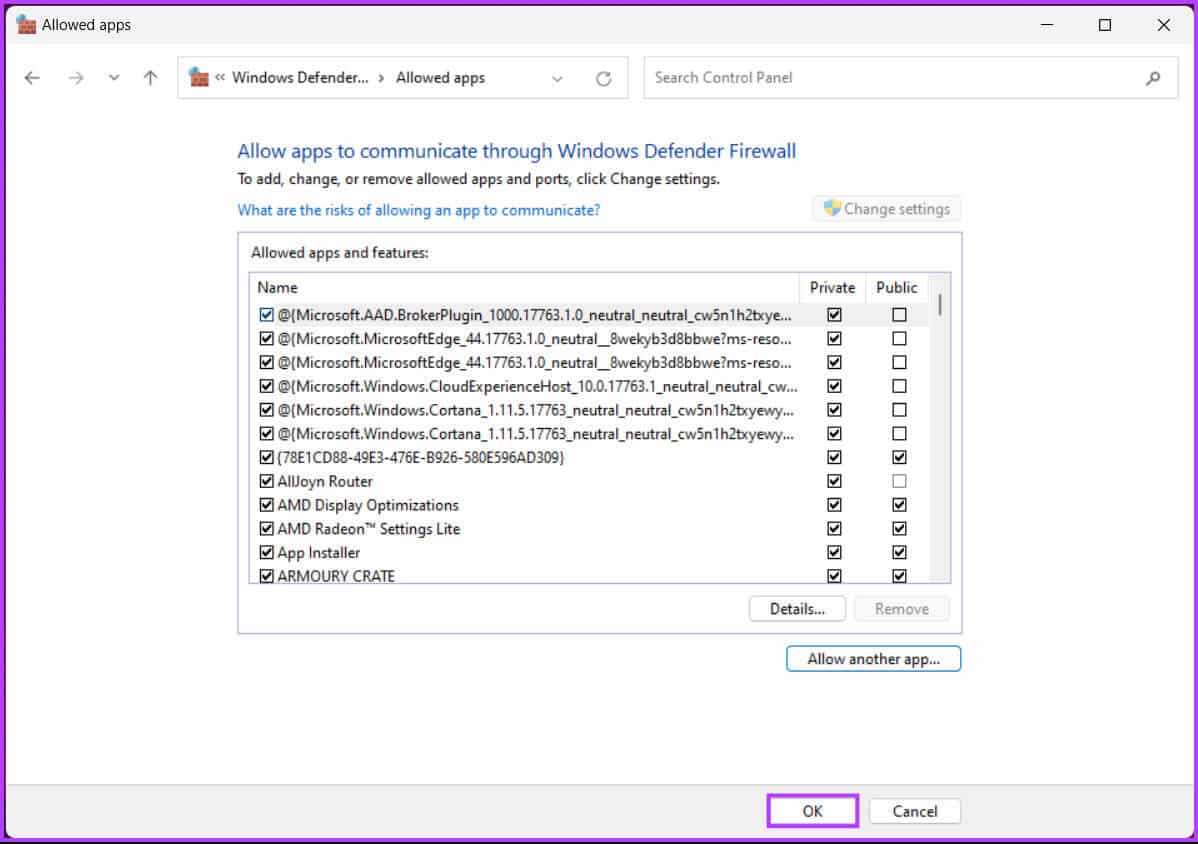Click the forward navigation arrow
The height and width of the screenshot is (844, 1198).
(x=76, y=78)
